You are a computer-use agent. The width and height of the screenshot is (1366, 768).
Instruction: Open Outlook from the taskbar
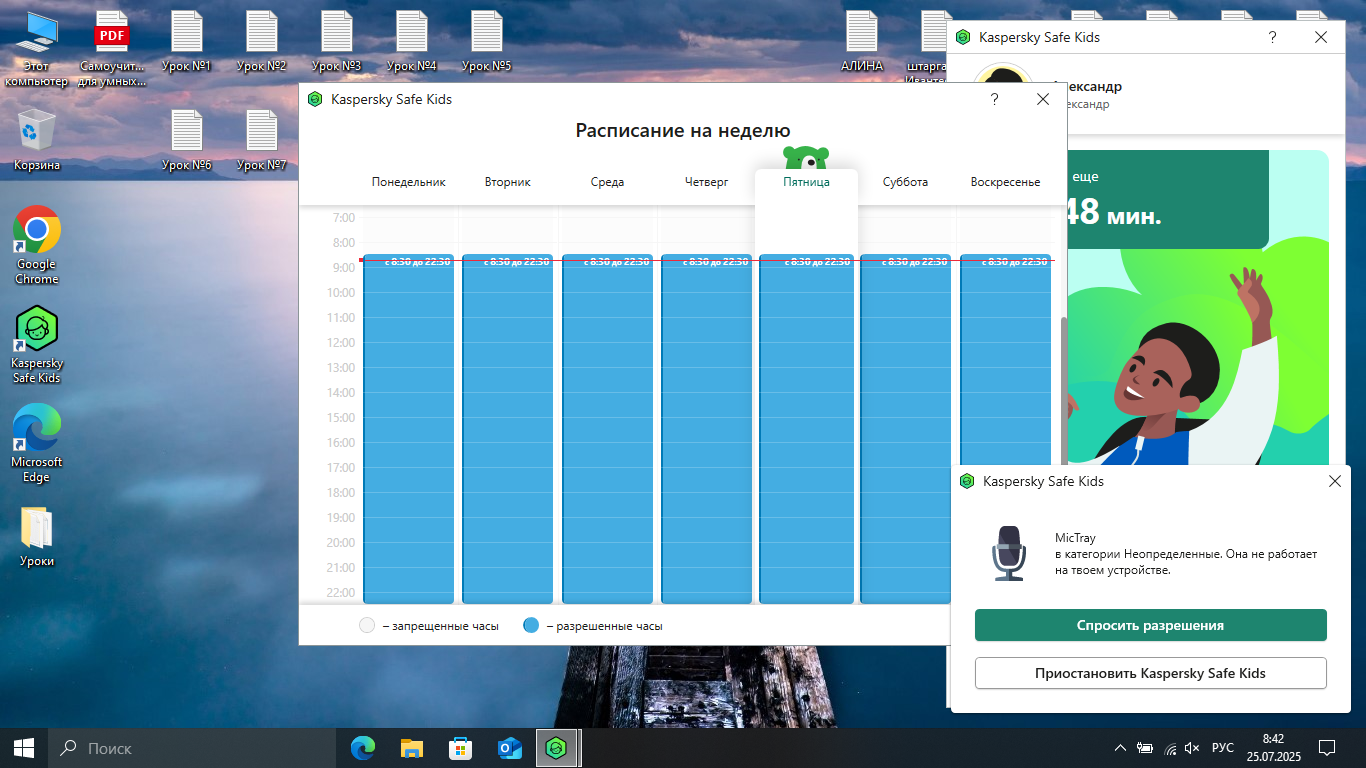[x=510, y=748]
